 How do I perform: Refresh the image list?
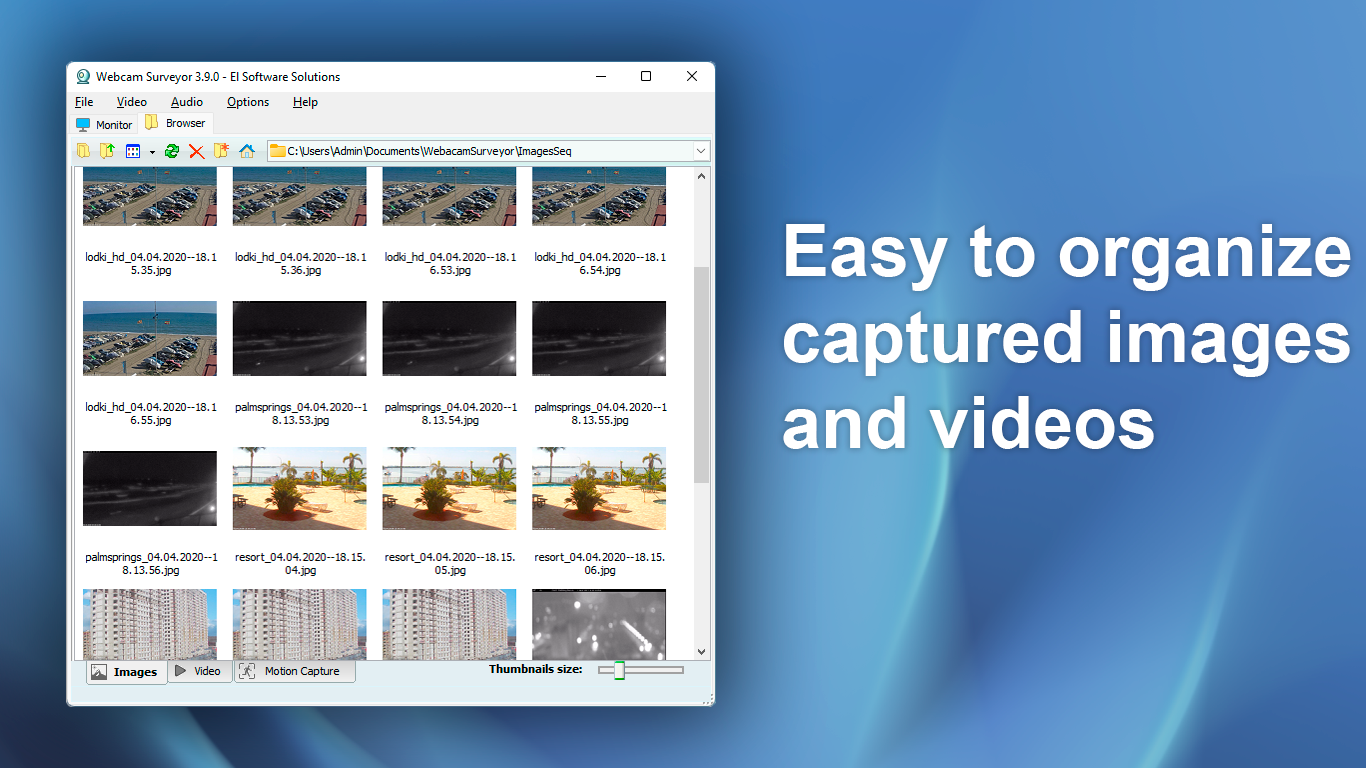point(171,151)
